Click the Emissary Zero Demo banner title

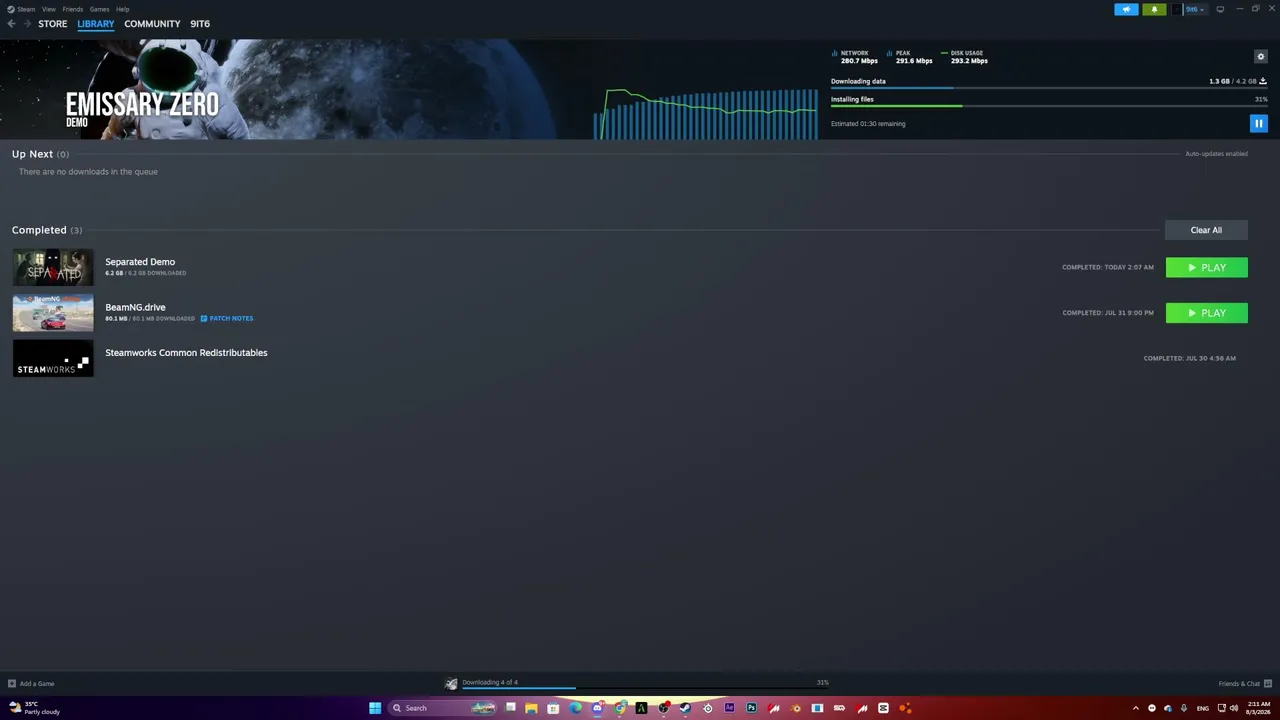pos(142,108)
